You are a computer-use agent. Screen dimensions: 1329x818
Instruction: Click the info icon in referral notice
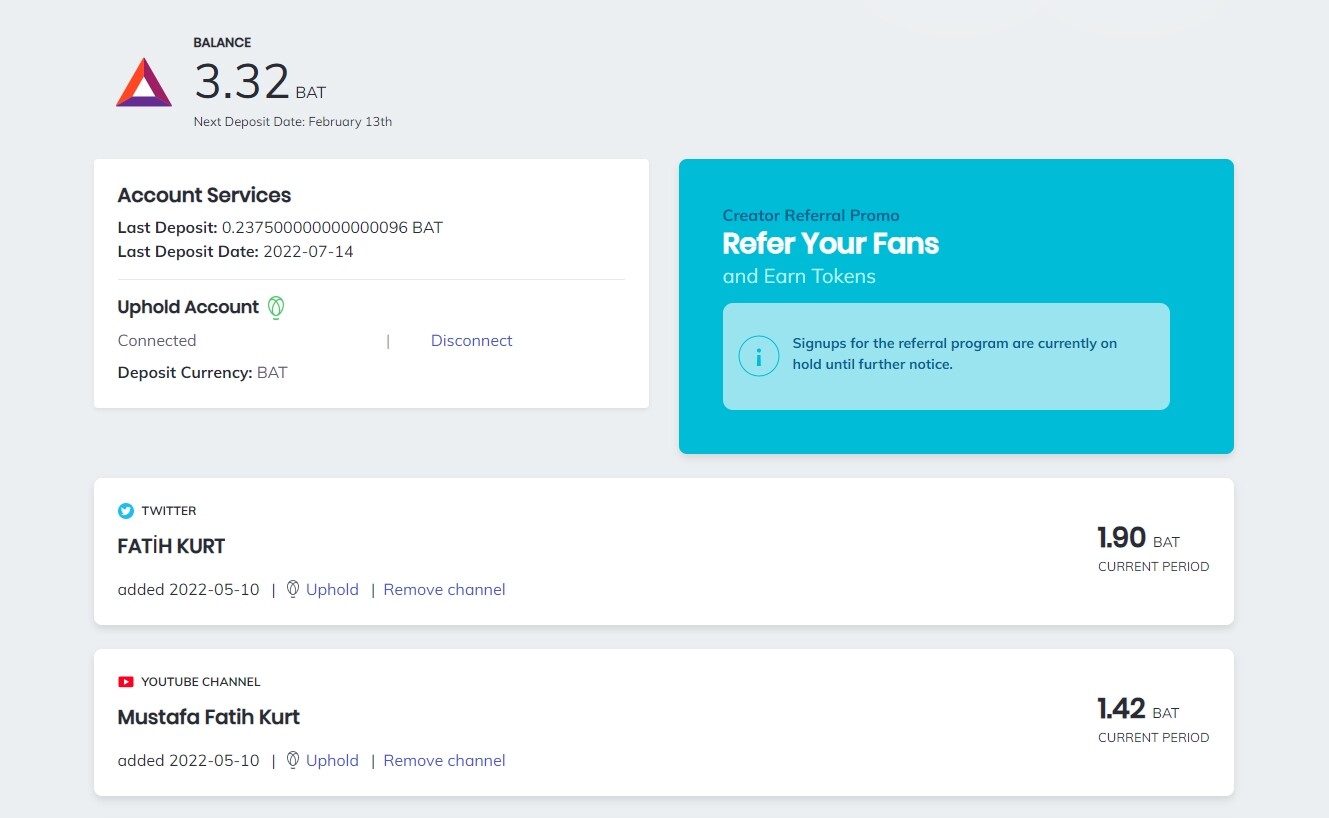click(x=758, y=356)
